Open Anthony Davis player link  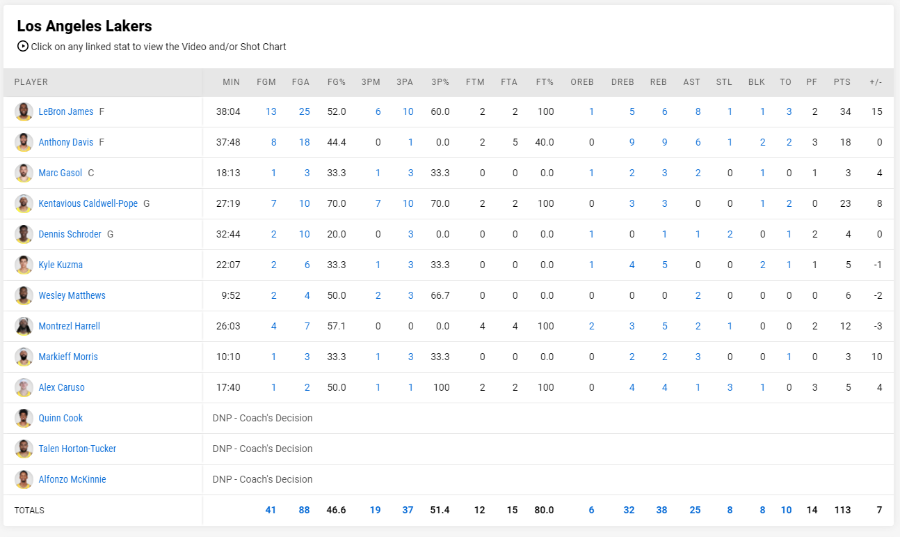pyautogui.click(x=65, y=142)
